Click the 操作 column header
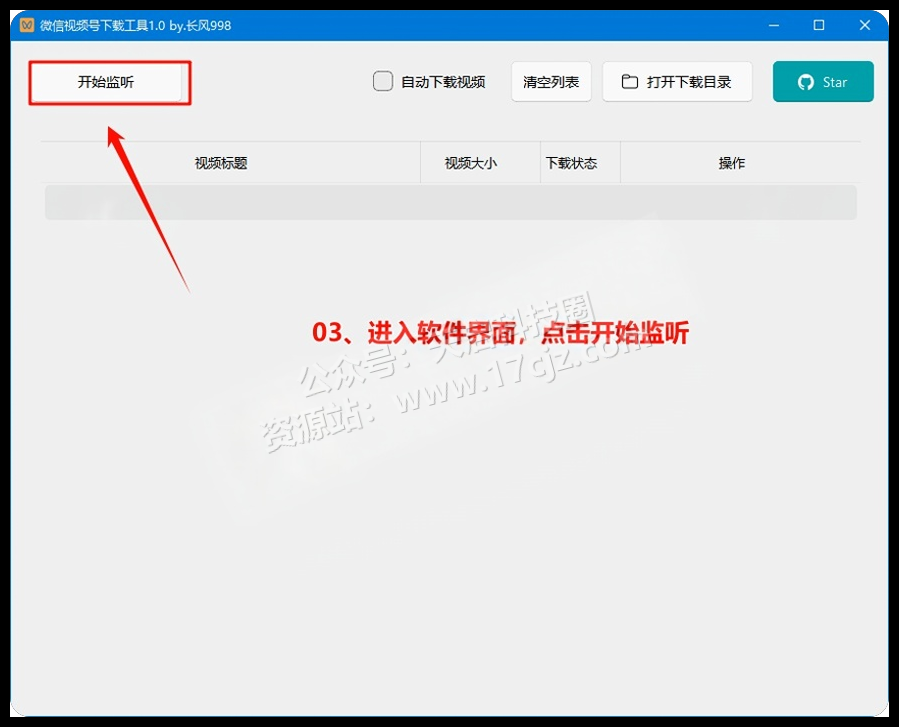Screen dimensions: 899x727 click(740, 163)
